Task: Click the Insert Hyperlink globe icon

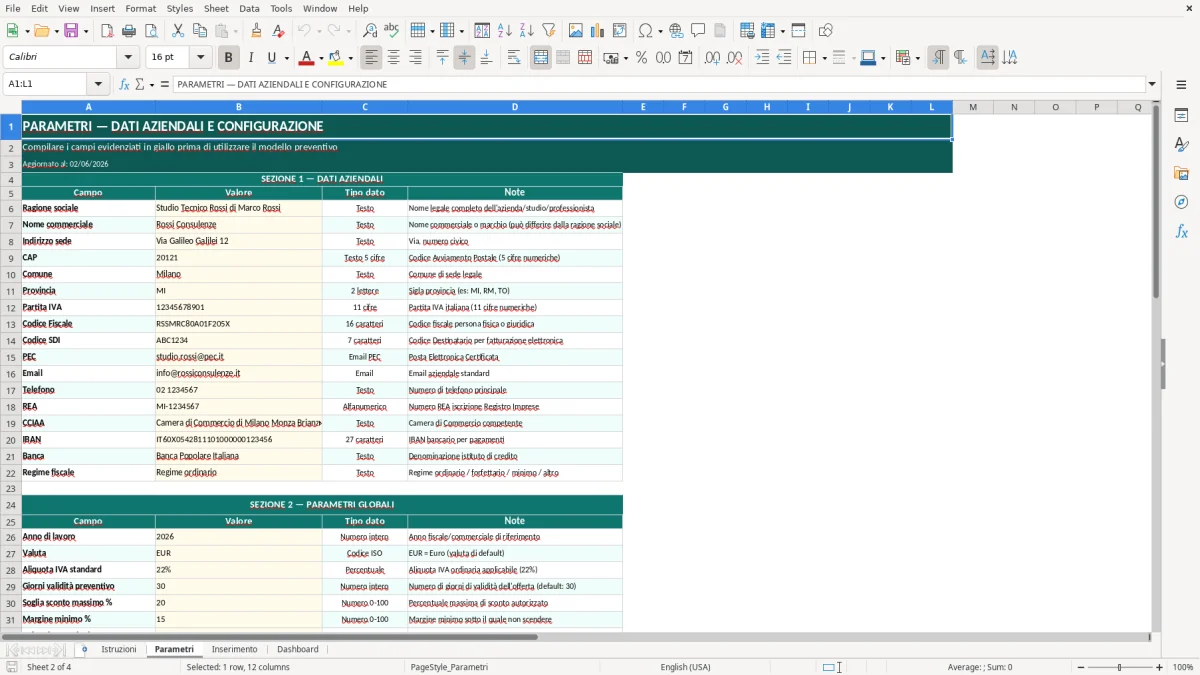Action: [x=676, y=31]
